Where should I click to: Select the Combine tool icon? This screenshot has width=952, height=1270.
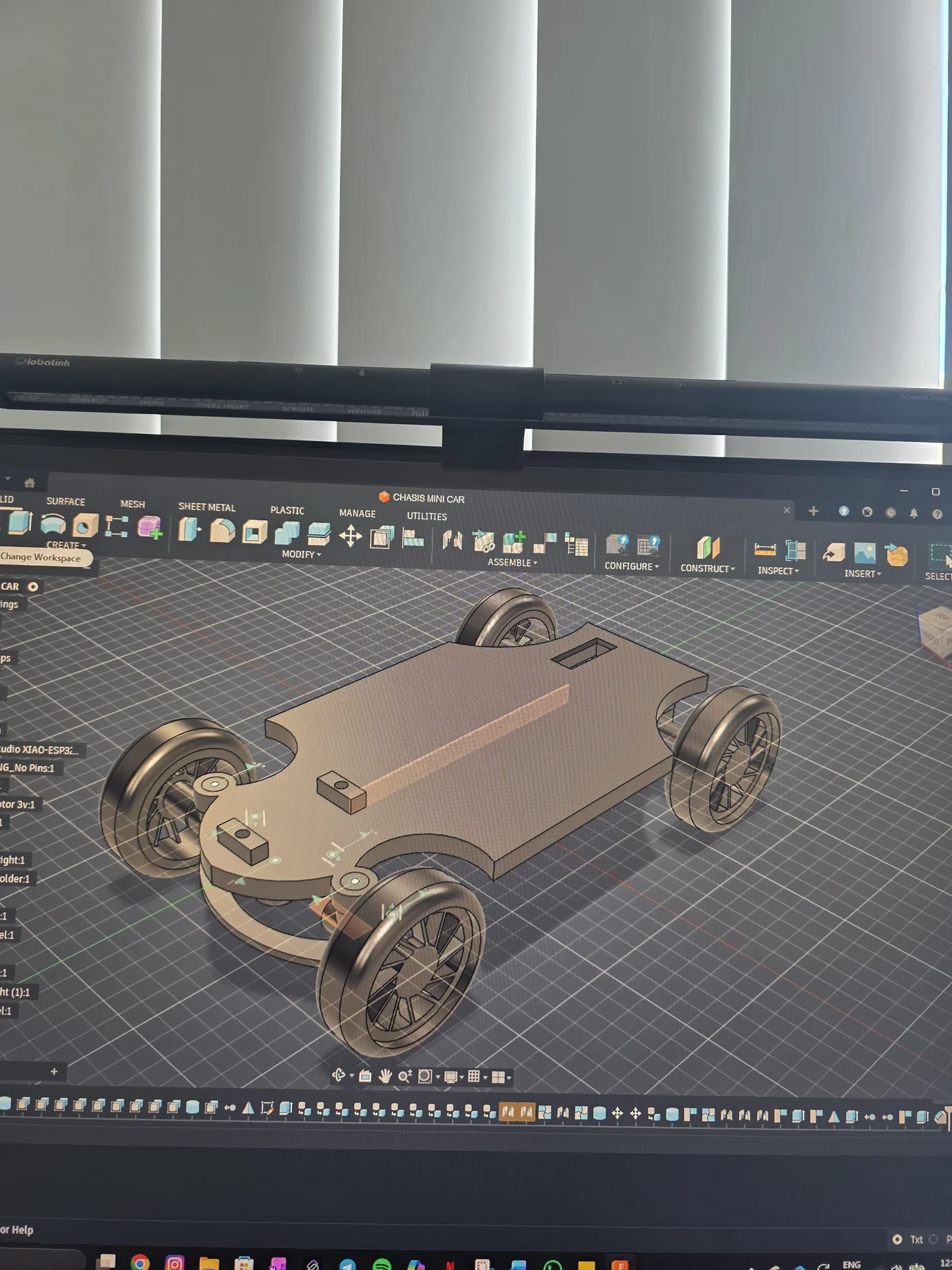[x=287, y=533]
